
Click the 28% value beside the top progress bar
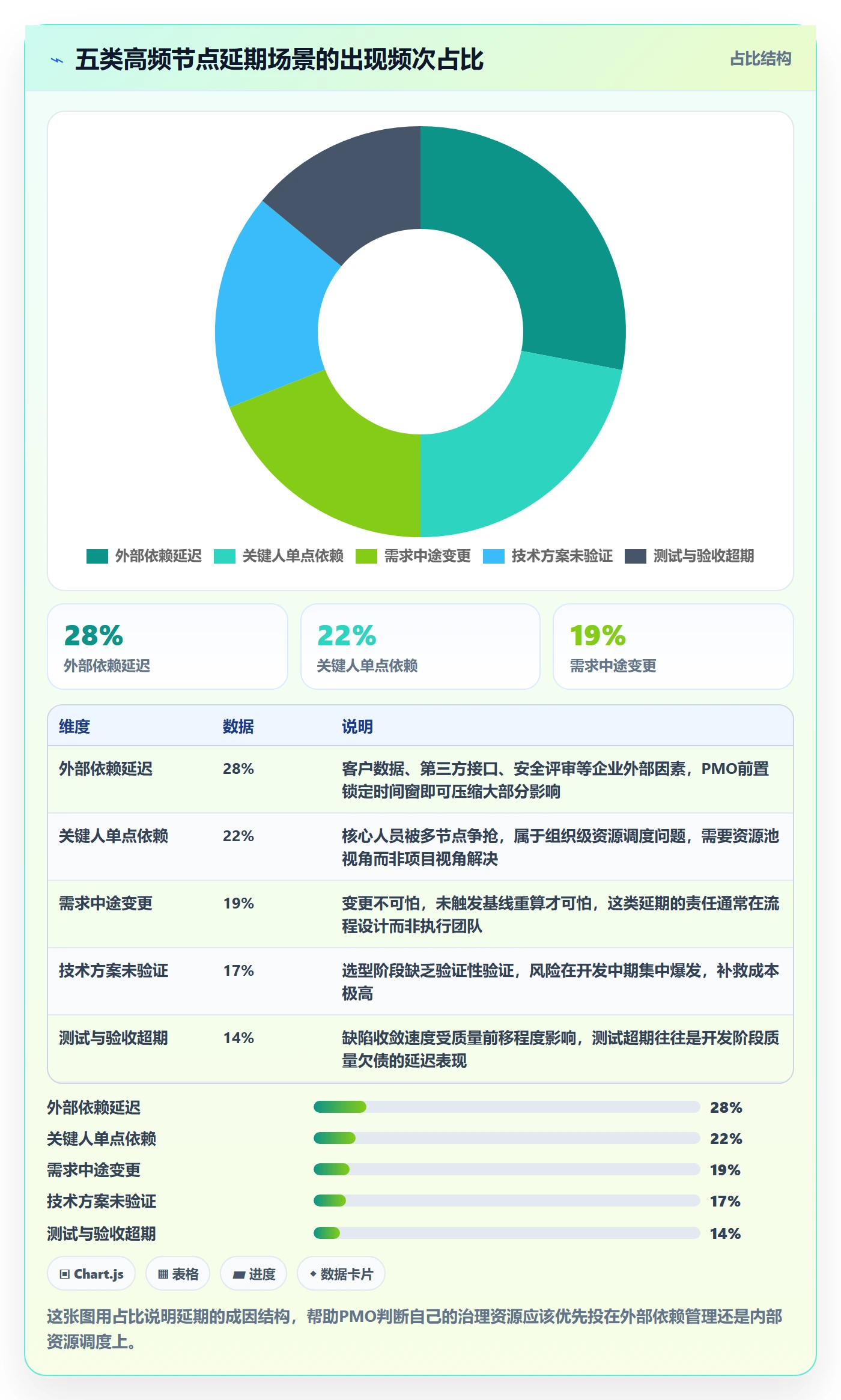pyautogui.click(x=726, y=1107)
